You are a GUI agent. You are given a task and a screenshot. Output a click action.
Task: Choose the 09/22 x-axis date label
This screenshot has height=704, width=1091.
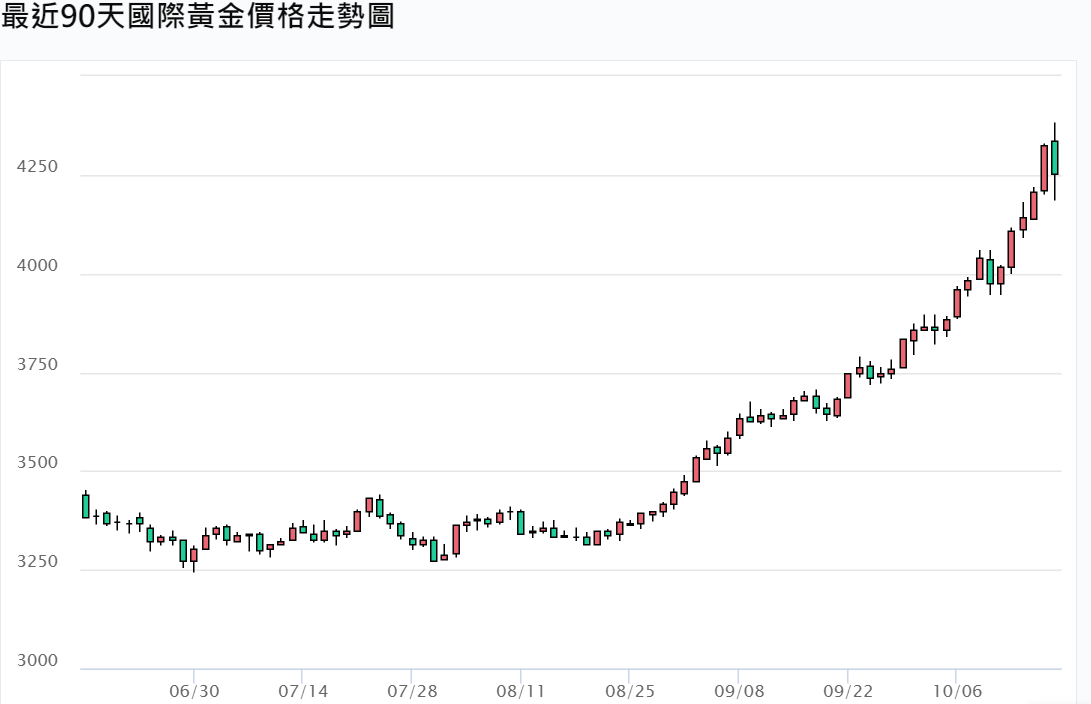point(847,691)
